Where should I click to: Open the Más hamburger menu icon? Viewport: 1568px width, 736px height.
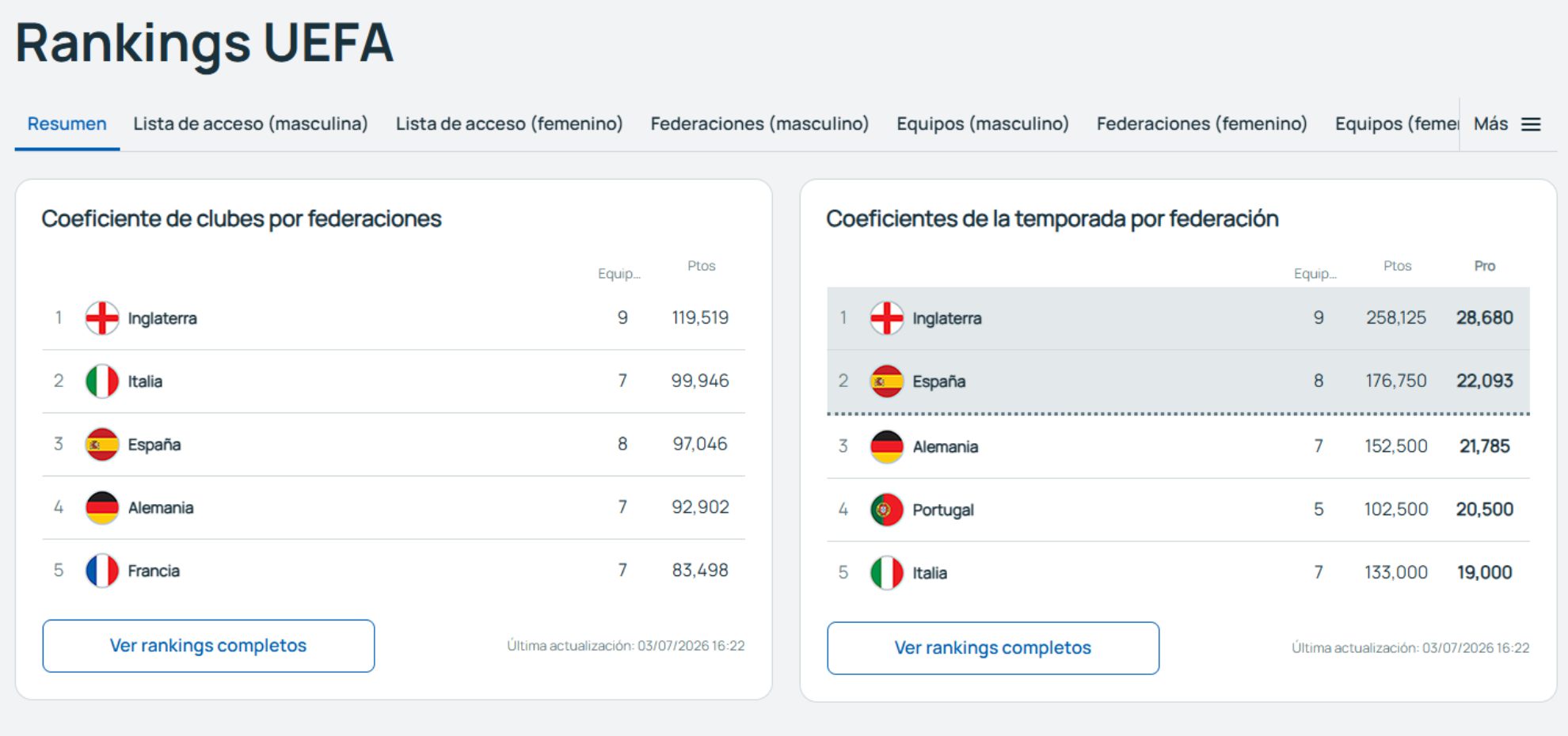click(x=1531, y=124)
